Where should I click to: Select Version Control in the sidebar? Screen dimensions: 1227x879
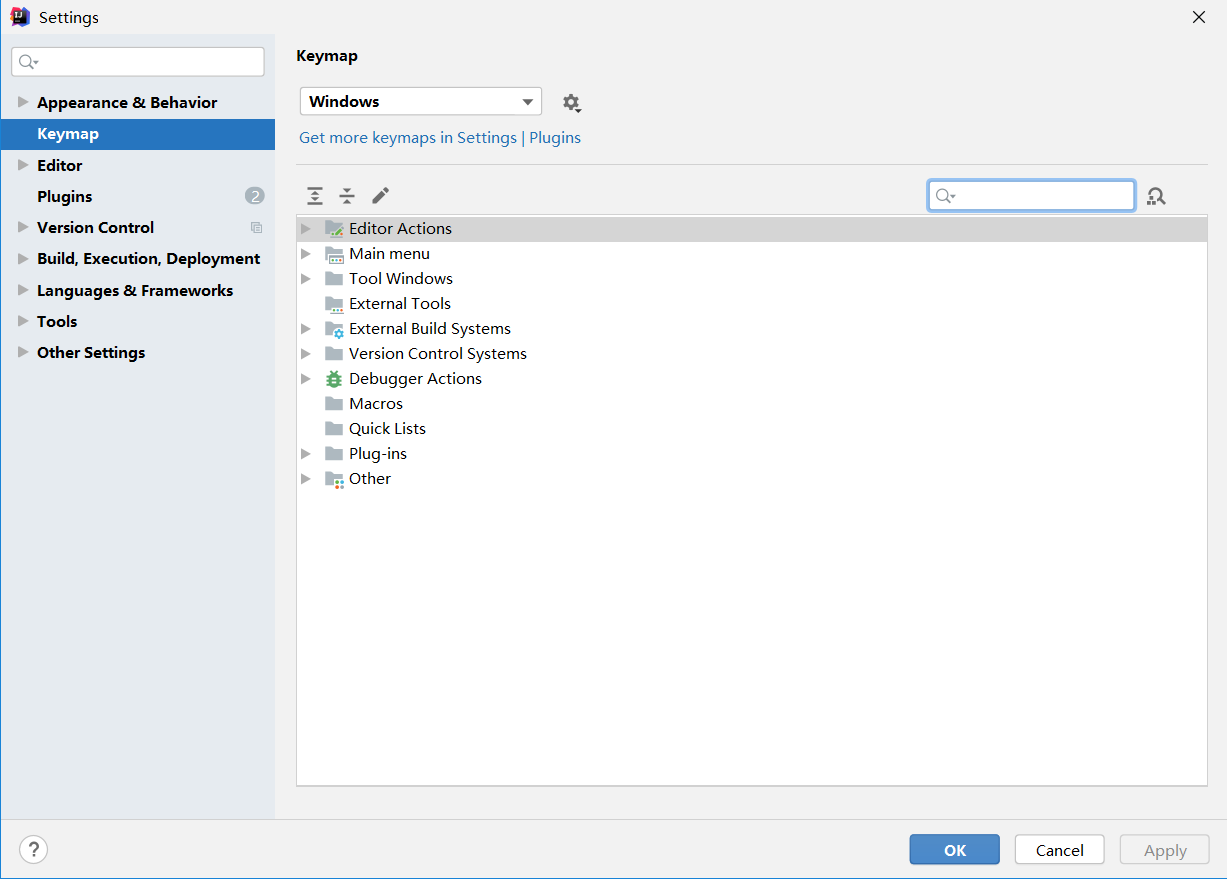click(x=95, y=227)
